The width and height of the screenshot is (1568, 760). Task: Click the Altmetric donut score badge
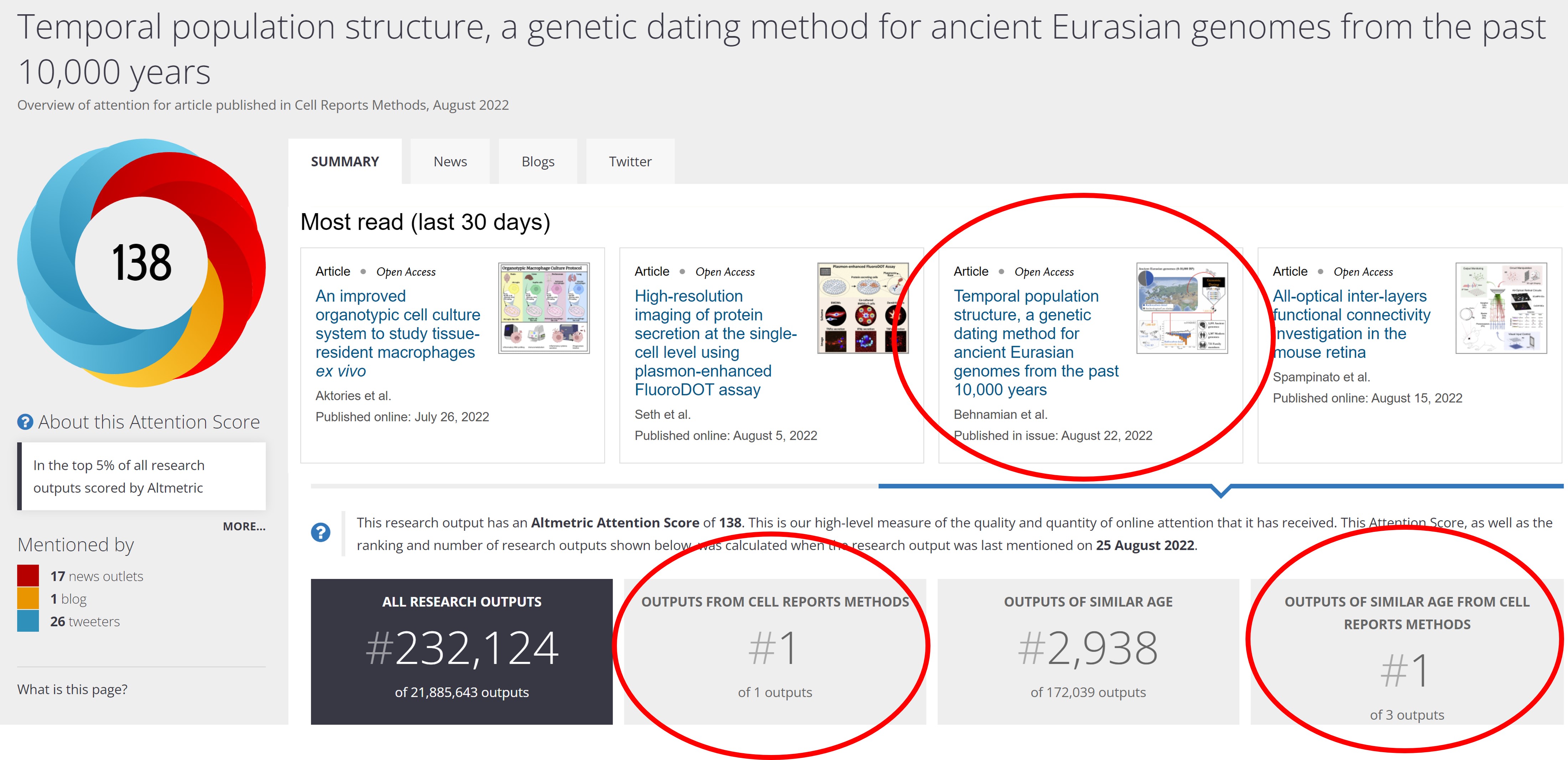[141, 263]
